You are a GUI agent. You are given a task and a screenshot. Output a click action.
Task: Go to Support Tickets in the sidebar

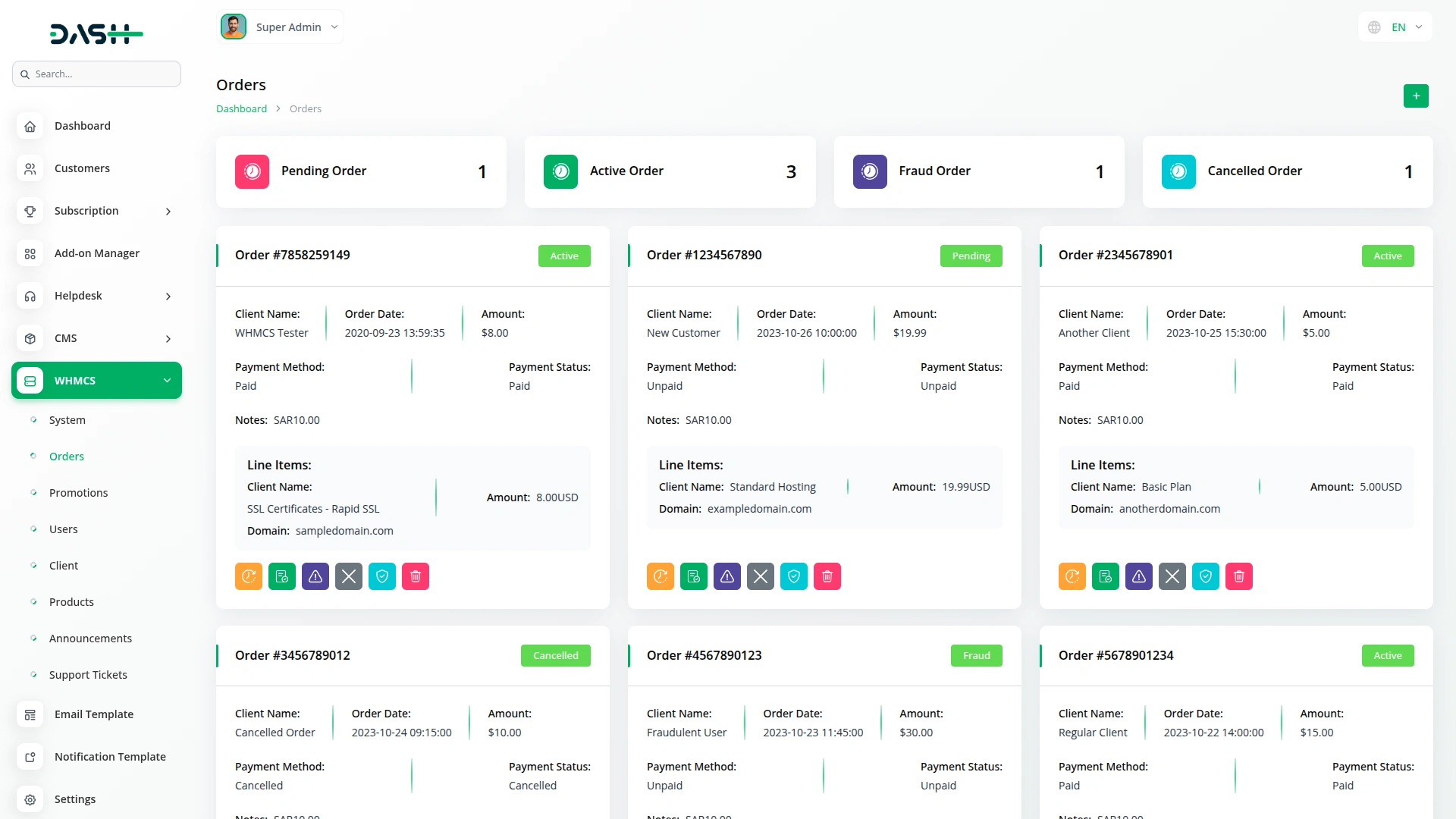[88, 675]
